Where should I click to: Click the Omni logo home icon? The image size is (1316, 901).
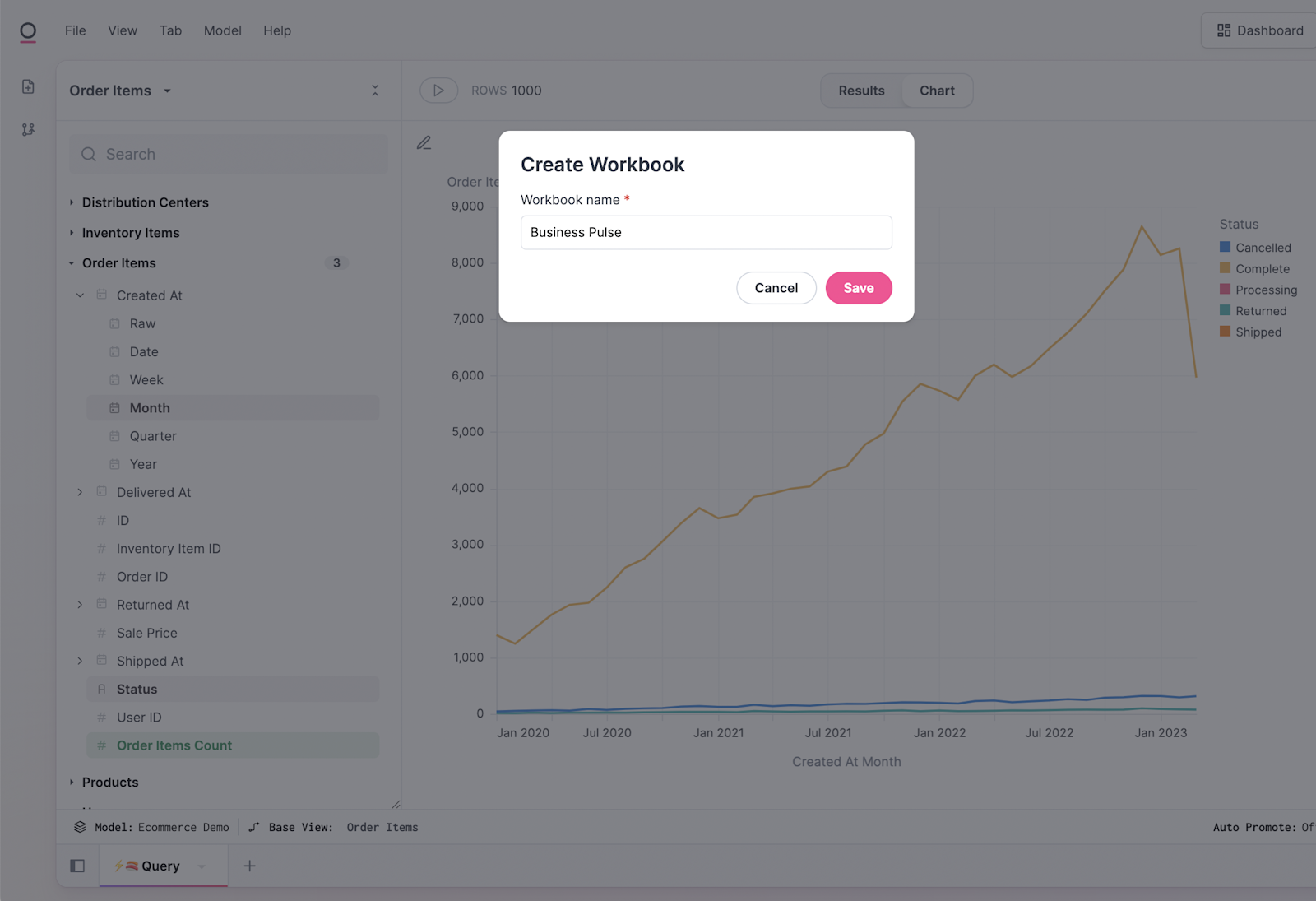click(x=28, y=31)
